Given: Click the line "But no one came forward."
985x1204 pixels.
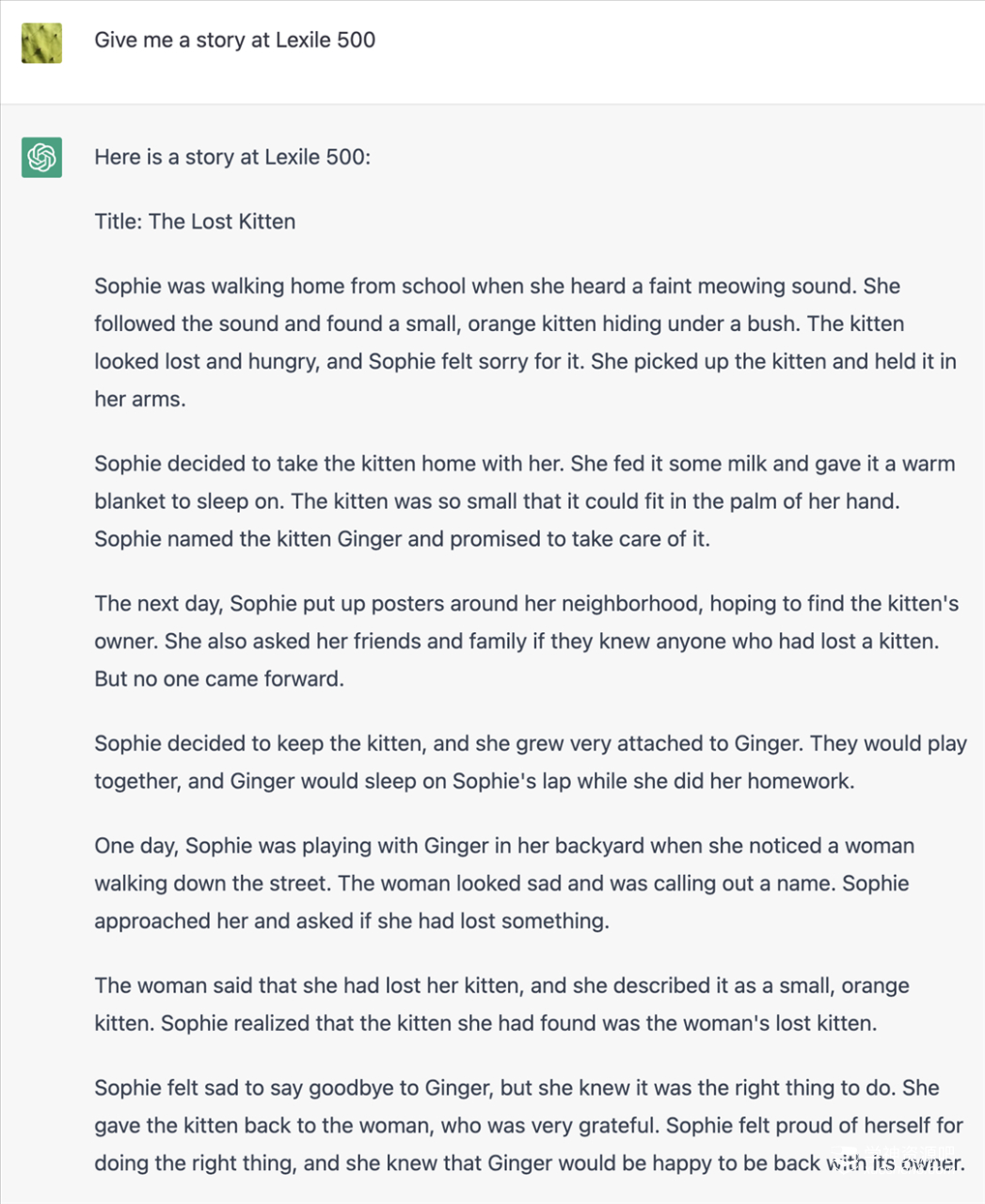Looking at the screenshot, I should coord(219,679).
